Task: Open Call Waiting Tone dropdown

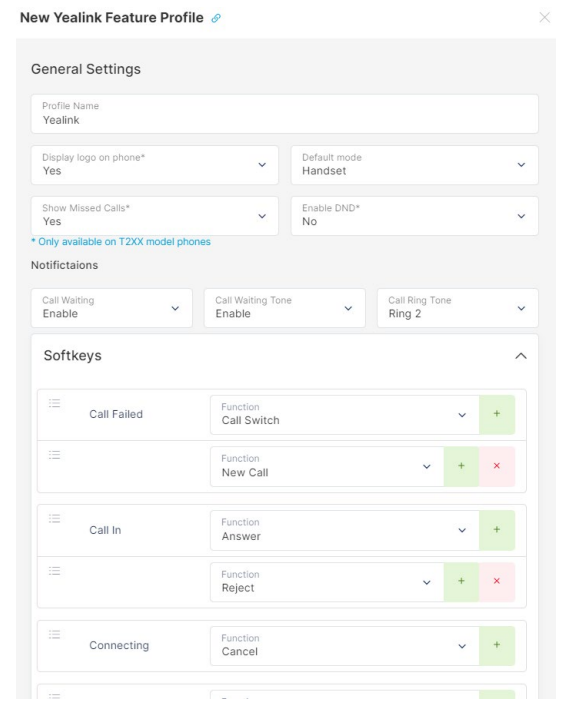Action: pos(284,308)
